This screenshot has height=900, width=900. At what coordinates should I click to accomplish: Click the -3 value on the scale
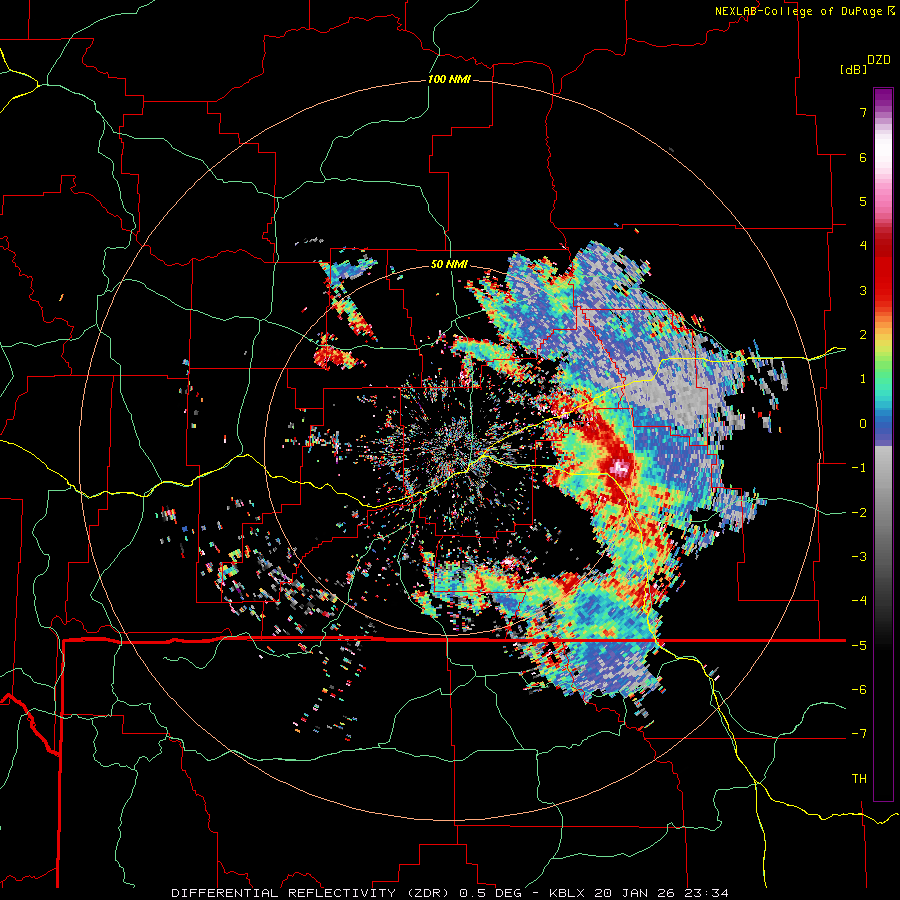(x=859, y=557)
